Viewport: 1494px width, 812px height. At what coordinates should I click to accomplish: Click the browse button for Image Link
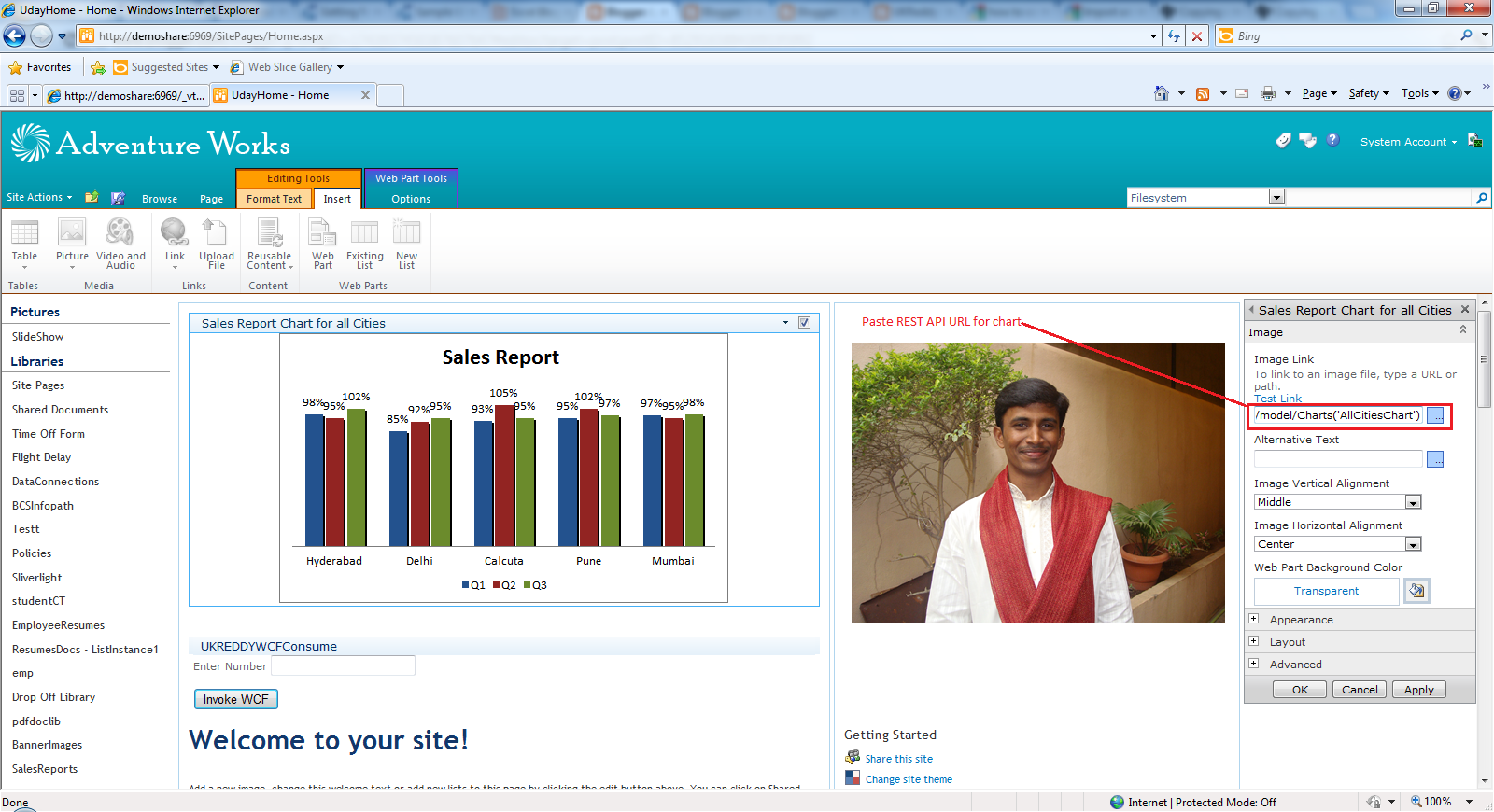pos(1435,415)
